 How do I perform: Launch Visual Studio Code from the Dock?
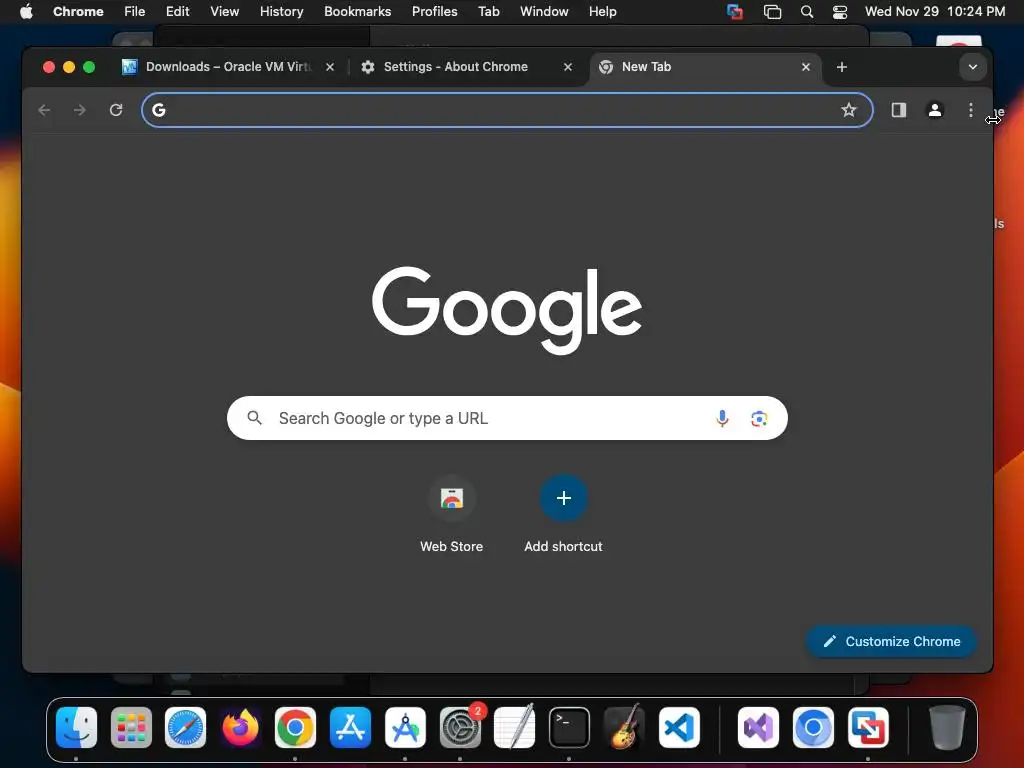coord(679,728)
